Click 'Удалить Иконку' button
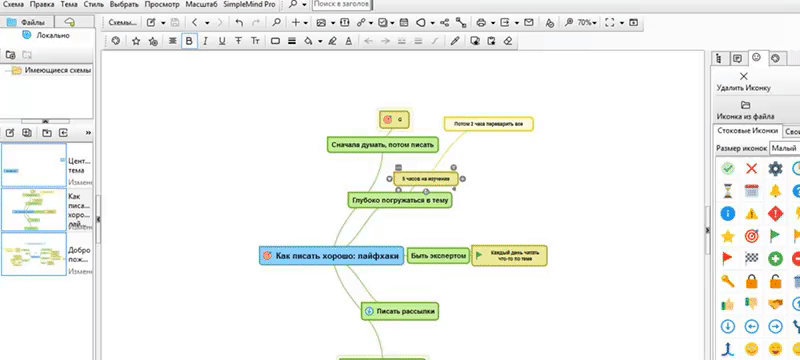Viewport: 800px width, 360px height. point(744,82)
